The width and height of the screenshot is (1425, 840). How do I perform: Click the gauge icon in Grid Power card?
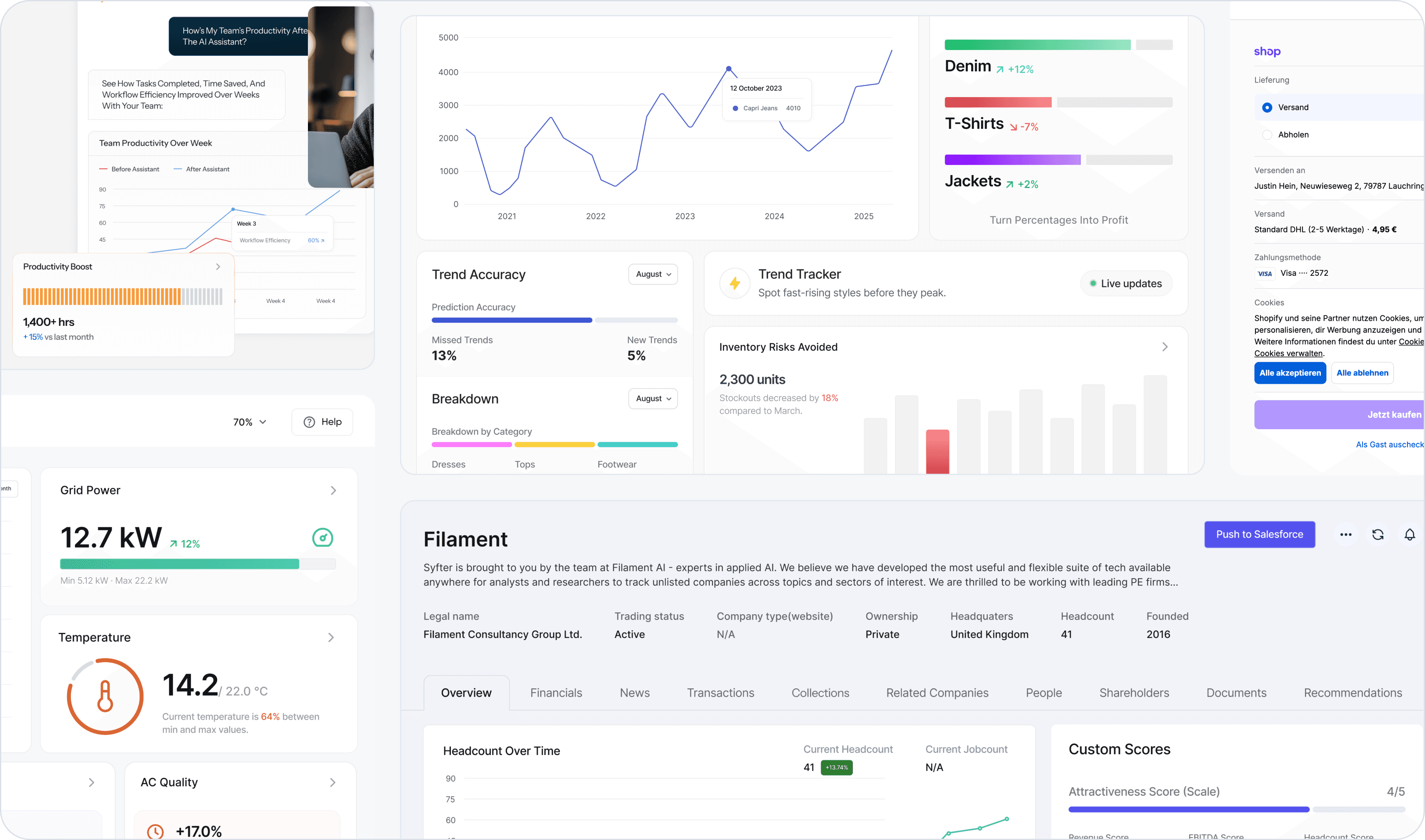[x=322, y=537]
